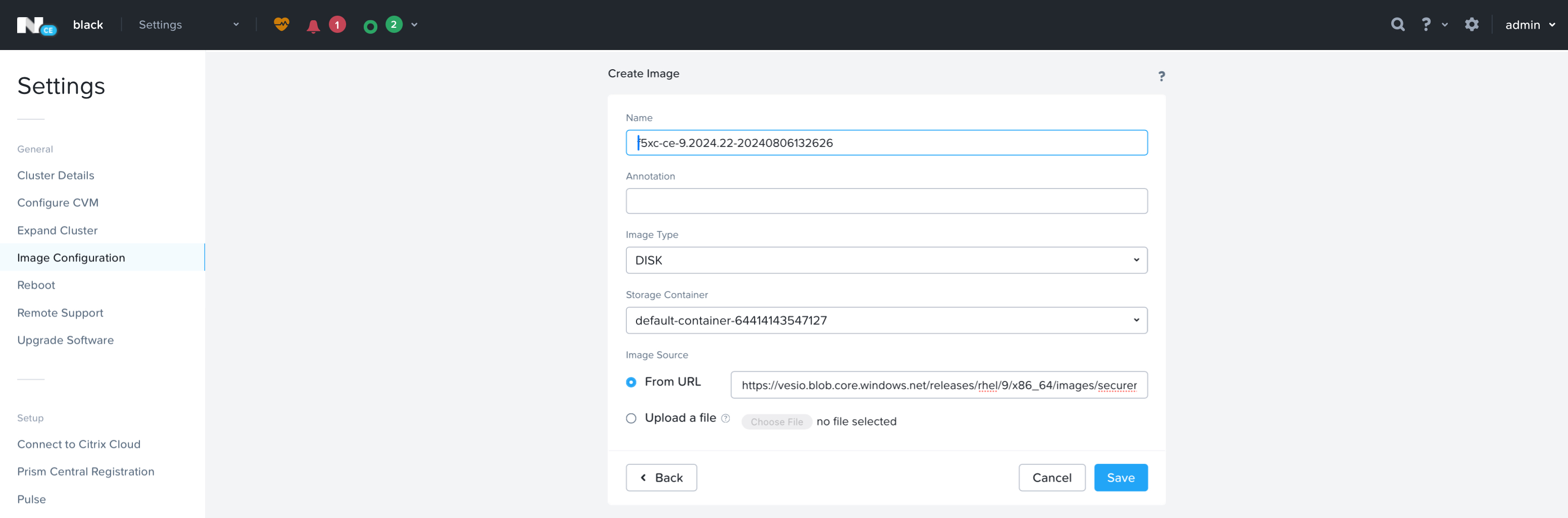Click the help question mark next to Create Image
This screenshot has width=1568, height=518.
point(1161,76)
